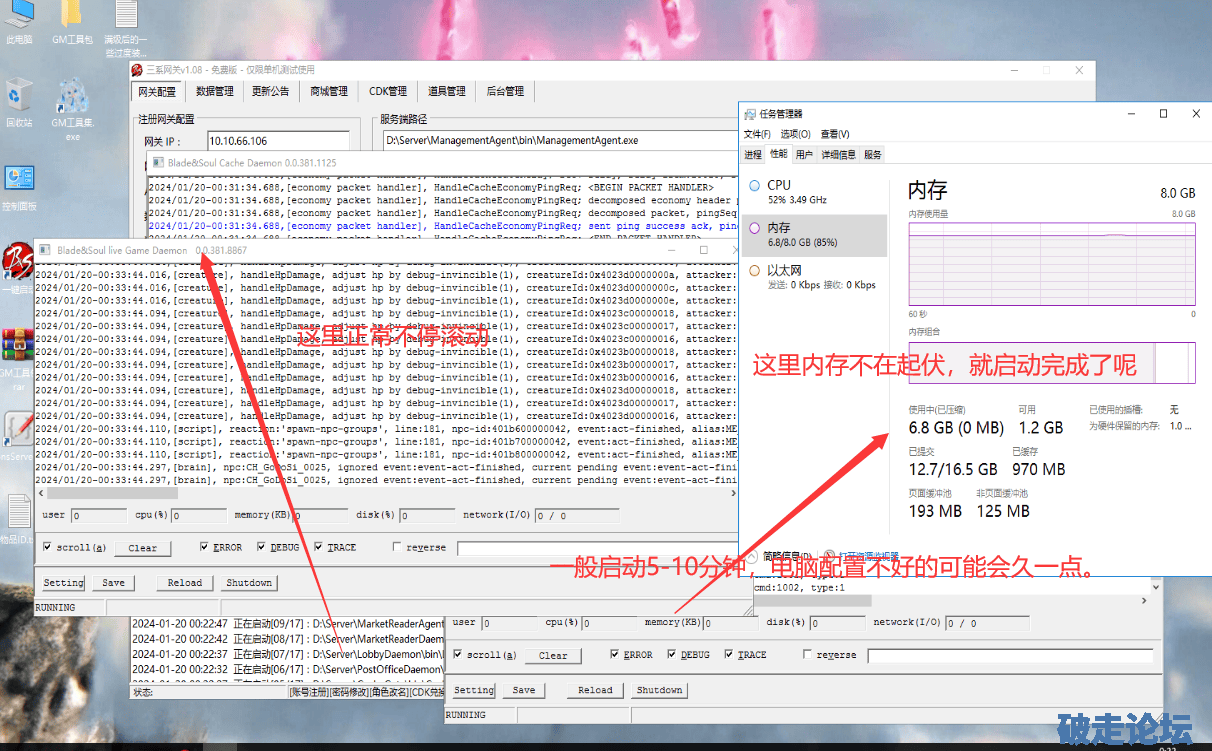
Task: Uncheck ERROR log filter in Game Daemon
Action: (205, 547)
